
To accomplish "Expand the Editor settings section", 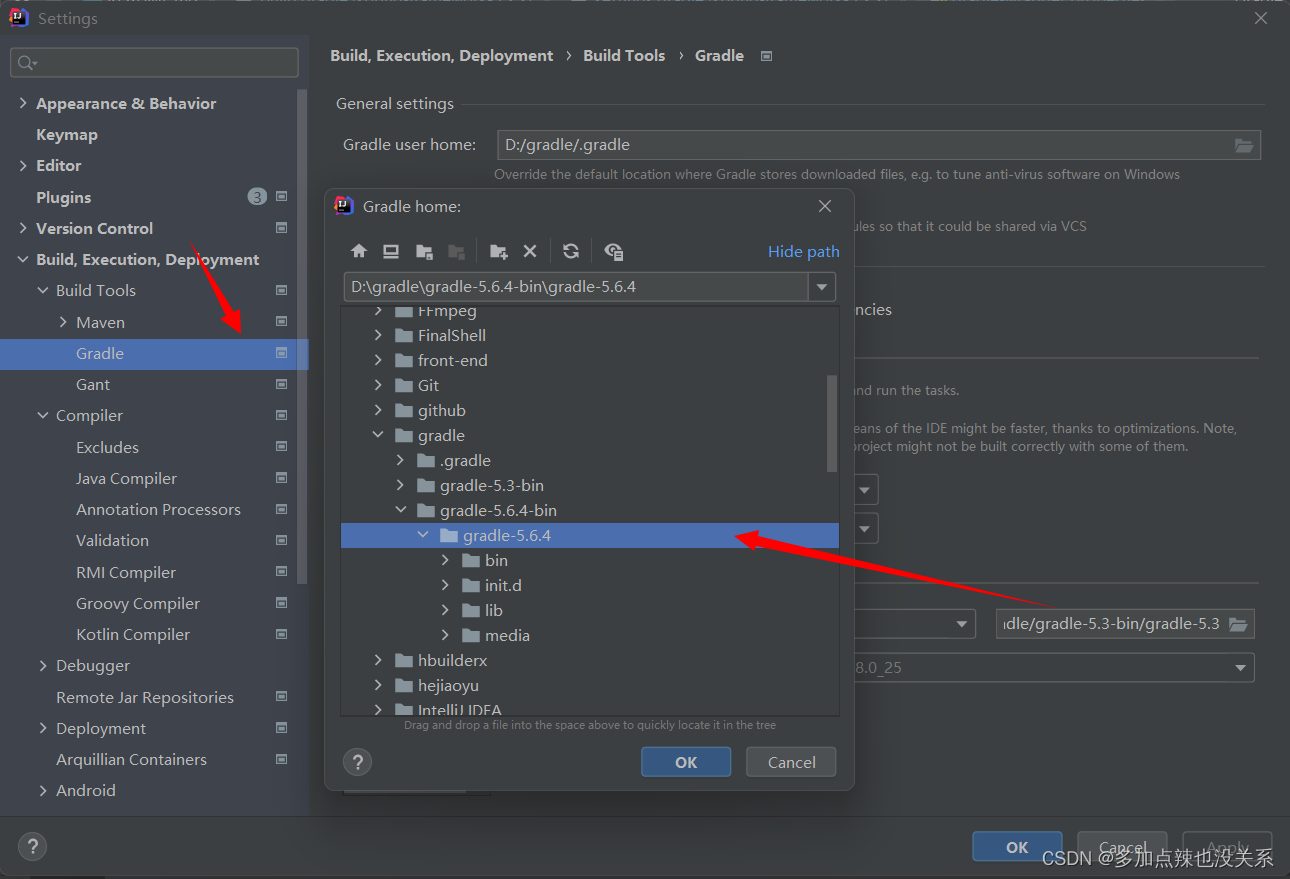I will [x=23, y=165].
